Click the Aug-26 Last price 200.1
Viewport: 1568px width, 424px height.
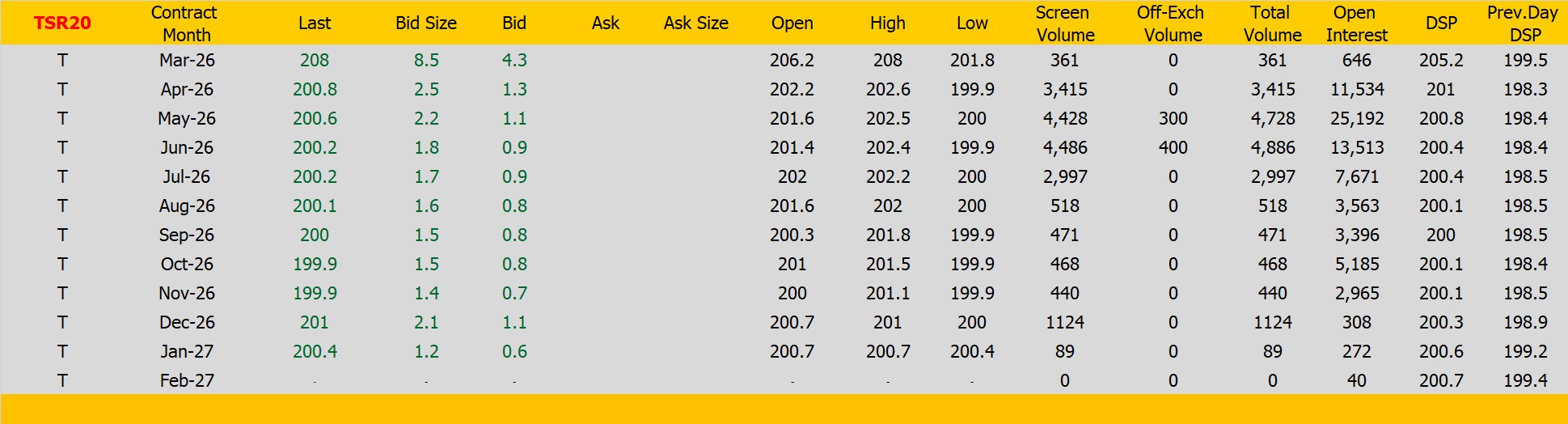315,206
